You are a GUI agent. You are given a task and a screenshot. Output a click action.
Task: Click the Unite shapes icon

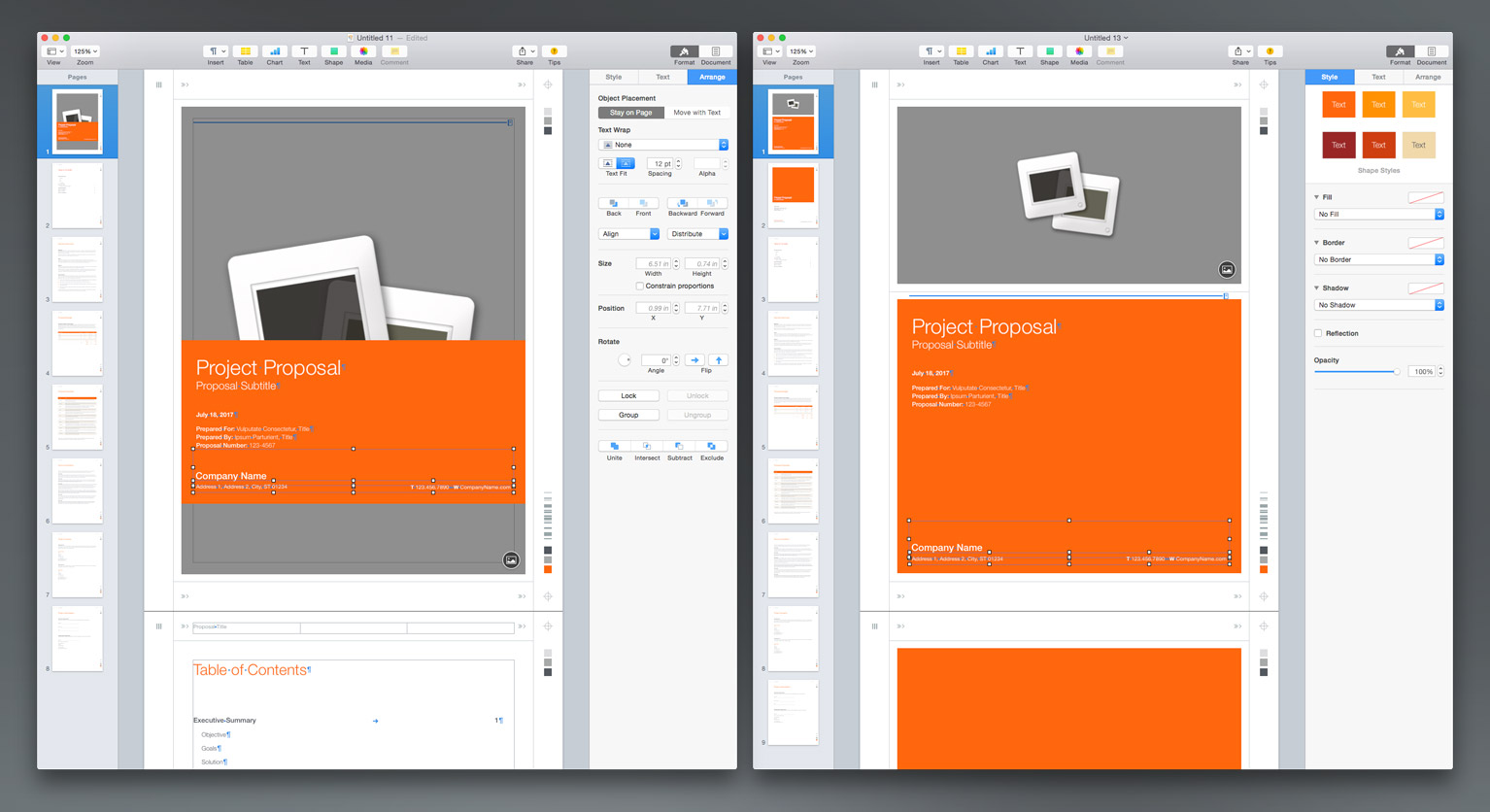click(614, 447)
